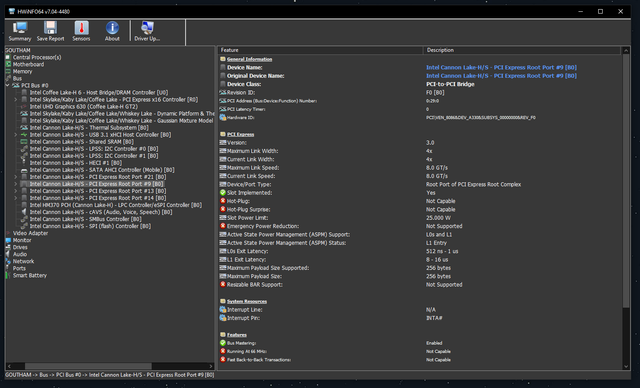Select the Interrupt Pin row

point(419,318)
